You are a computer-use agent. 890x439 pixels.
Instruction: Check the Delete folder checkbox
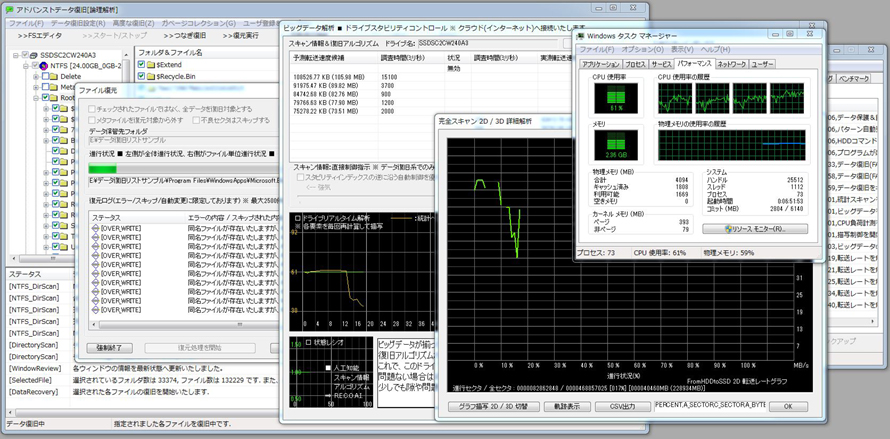point(45,76)
